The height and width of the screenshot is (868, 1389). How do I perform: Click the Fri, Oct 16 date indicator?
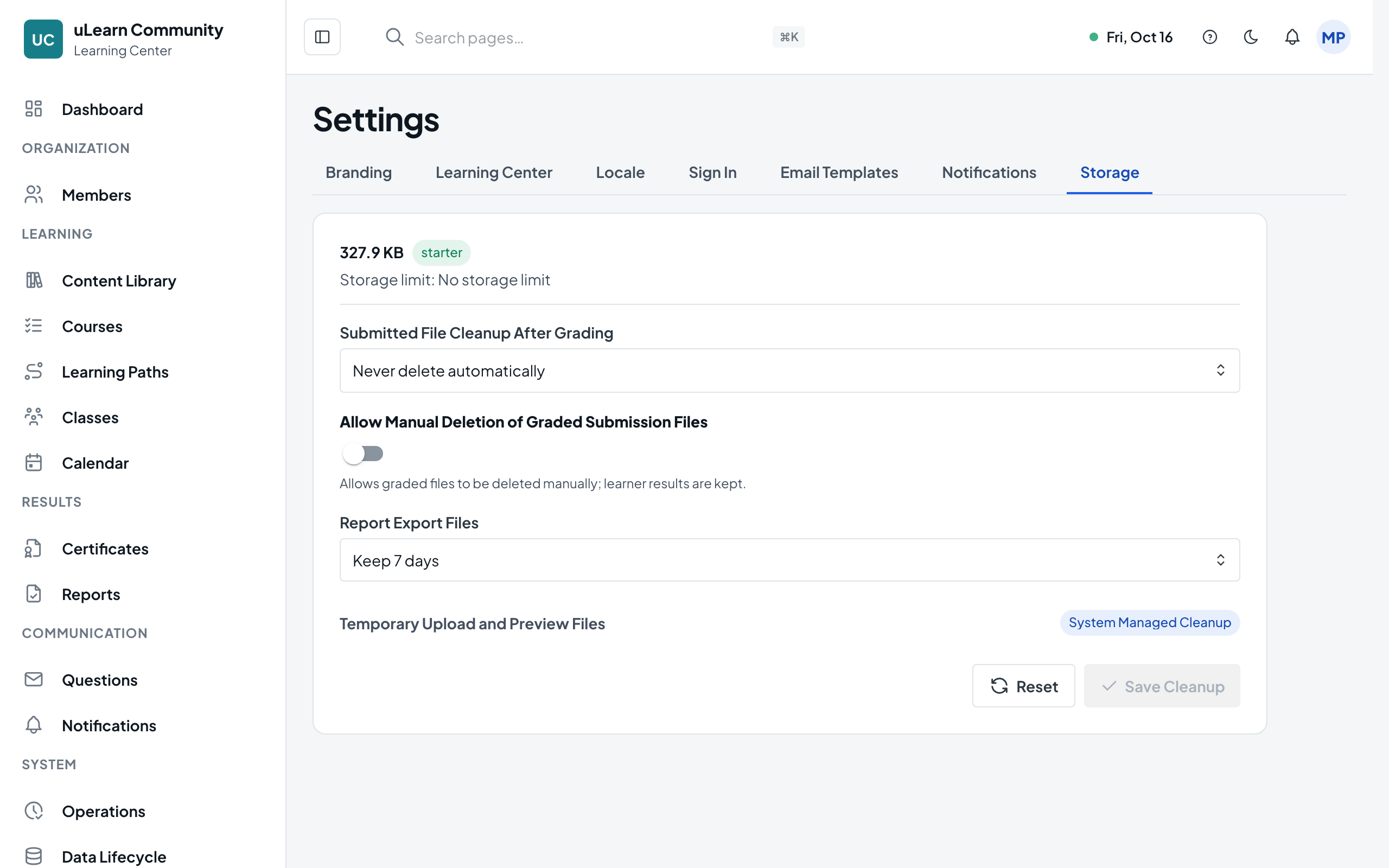click(x=1131, y=37)
